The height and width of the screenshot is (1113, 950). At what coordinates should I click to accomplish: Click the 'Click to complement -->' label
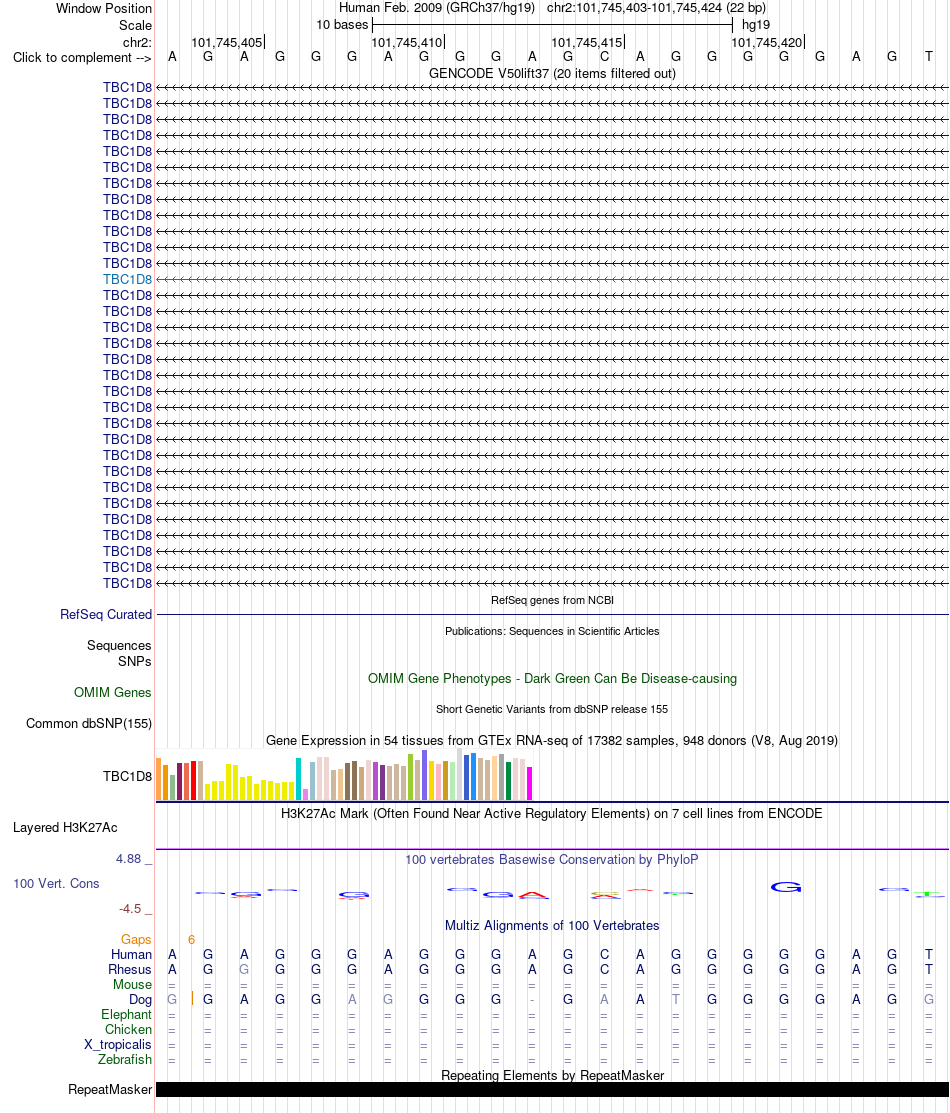(82, 57)
